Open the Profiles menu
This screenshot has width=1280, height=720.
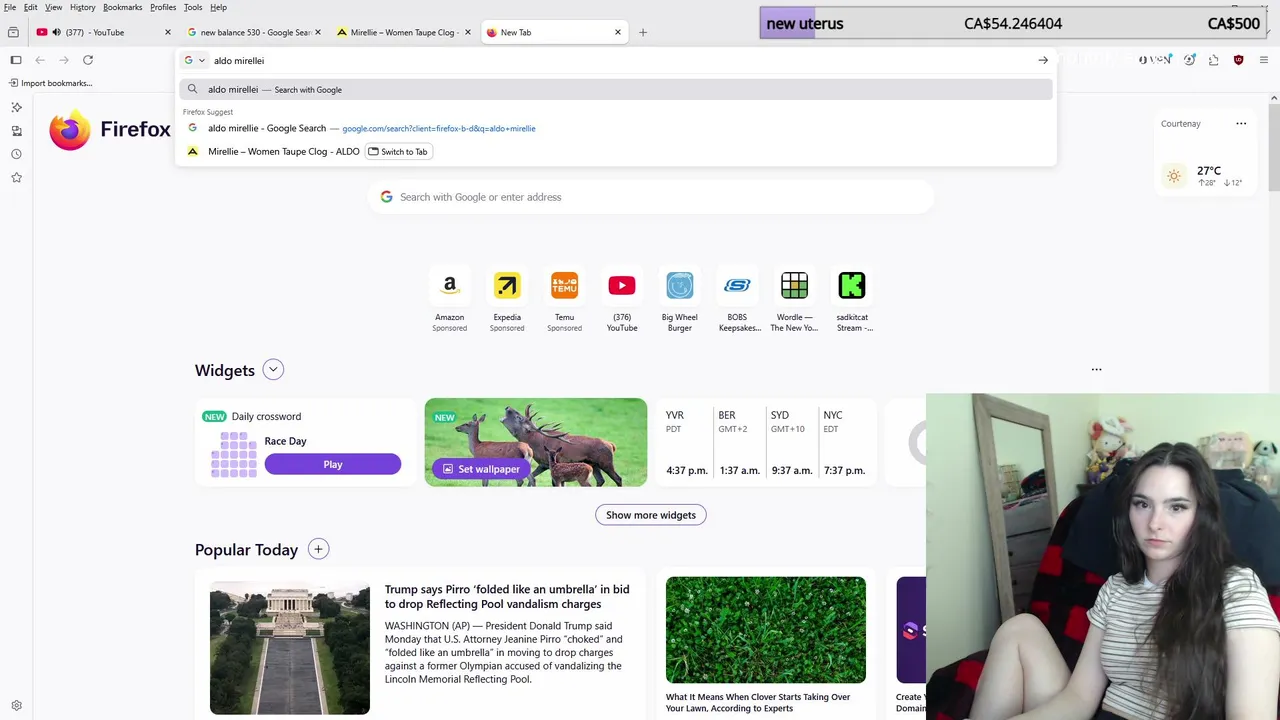[x=163, y=7]
